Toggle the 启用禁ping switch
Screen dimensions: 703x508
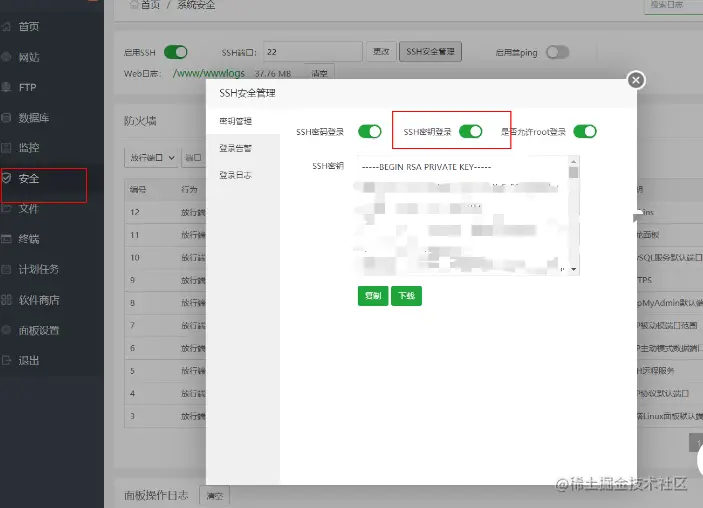(x=557, y=52)
